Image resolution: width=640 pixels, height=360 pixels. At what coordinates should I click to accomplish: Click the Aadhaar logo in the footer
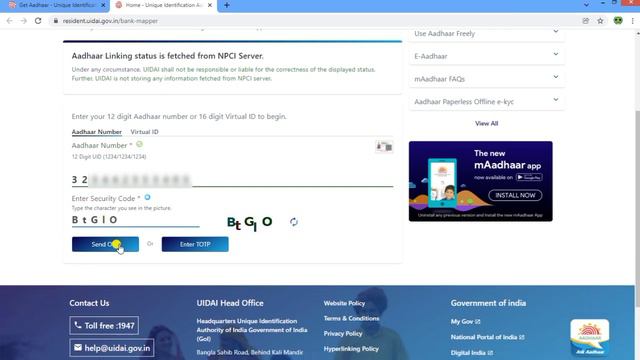click(x=589, y=338)
